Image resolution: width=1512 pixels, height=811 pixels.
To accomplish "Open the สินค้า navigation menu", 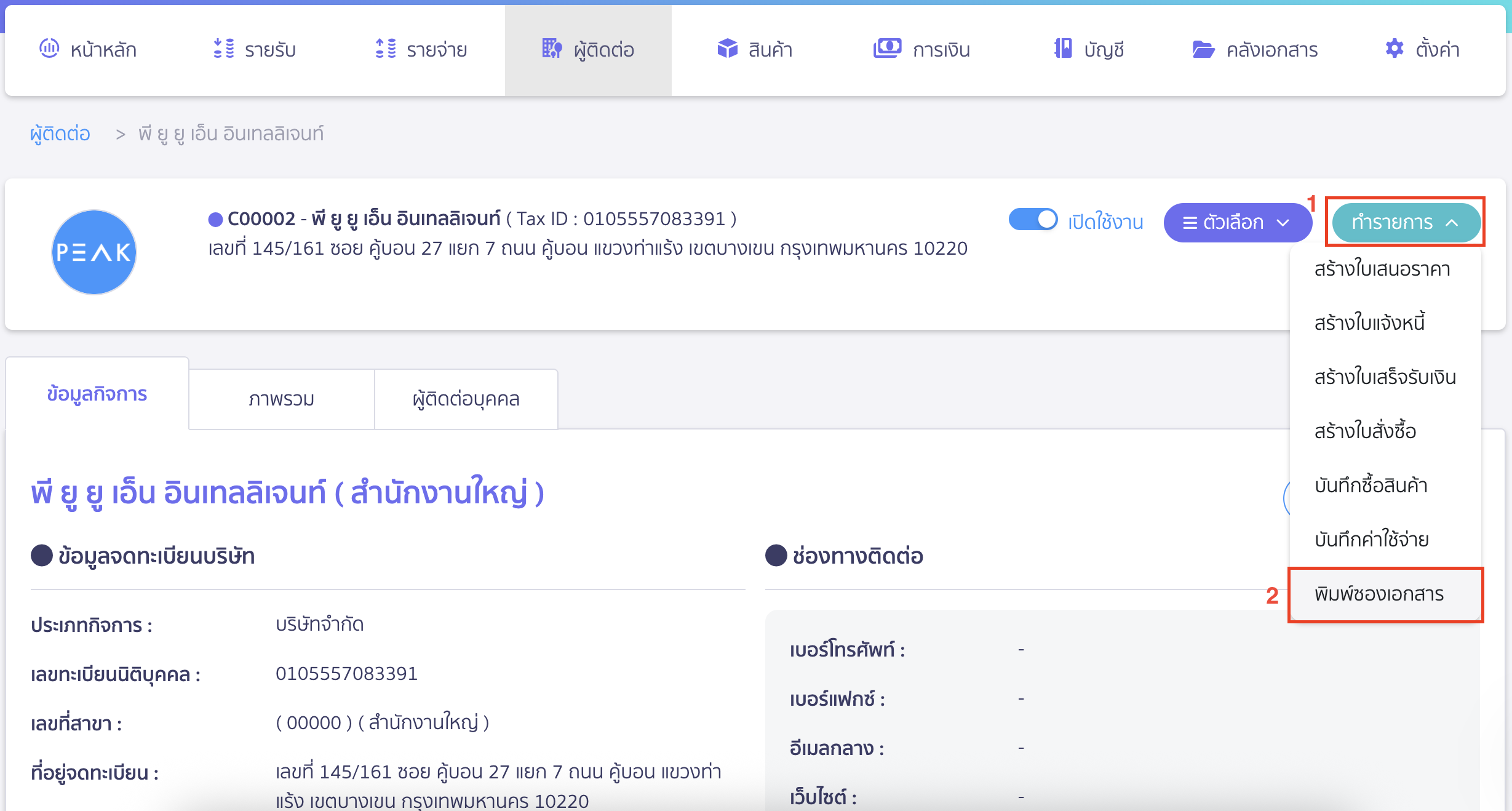I will (x=755, y=49).
